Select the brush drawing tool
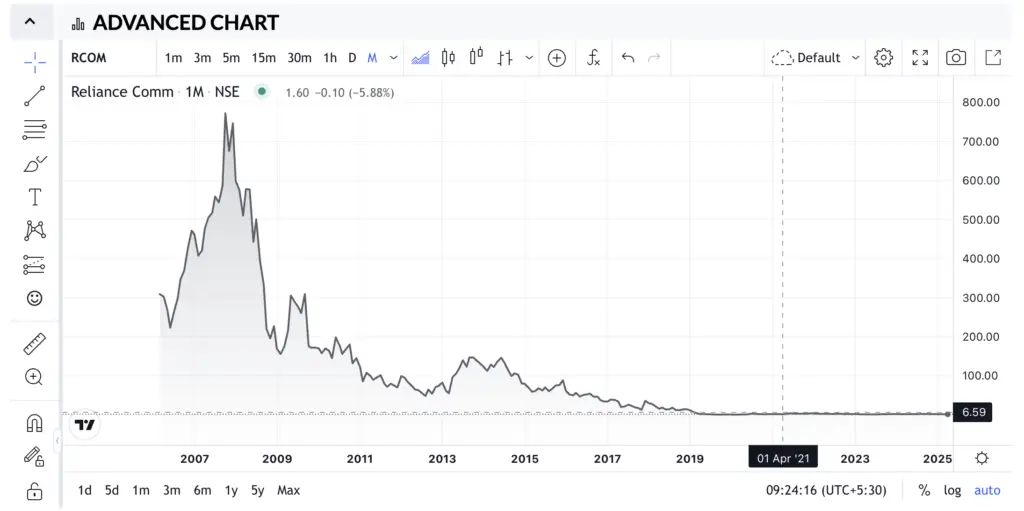Screen dimensions: 1024x511 click(34, 163)
